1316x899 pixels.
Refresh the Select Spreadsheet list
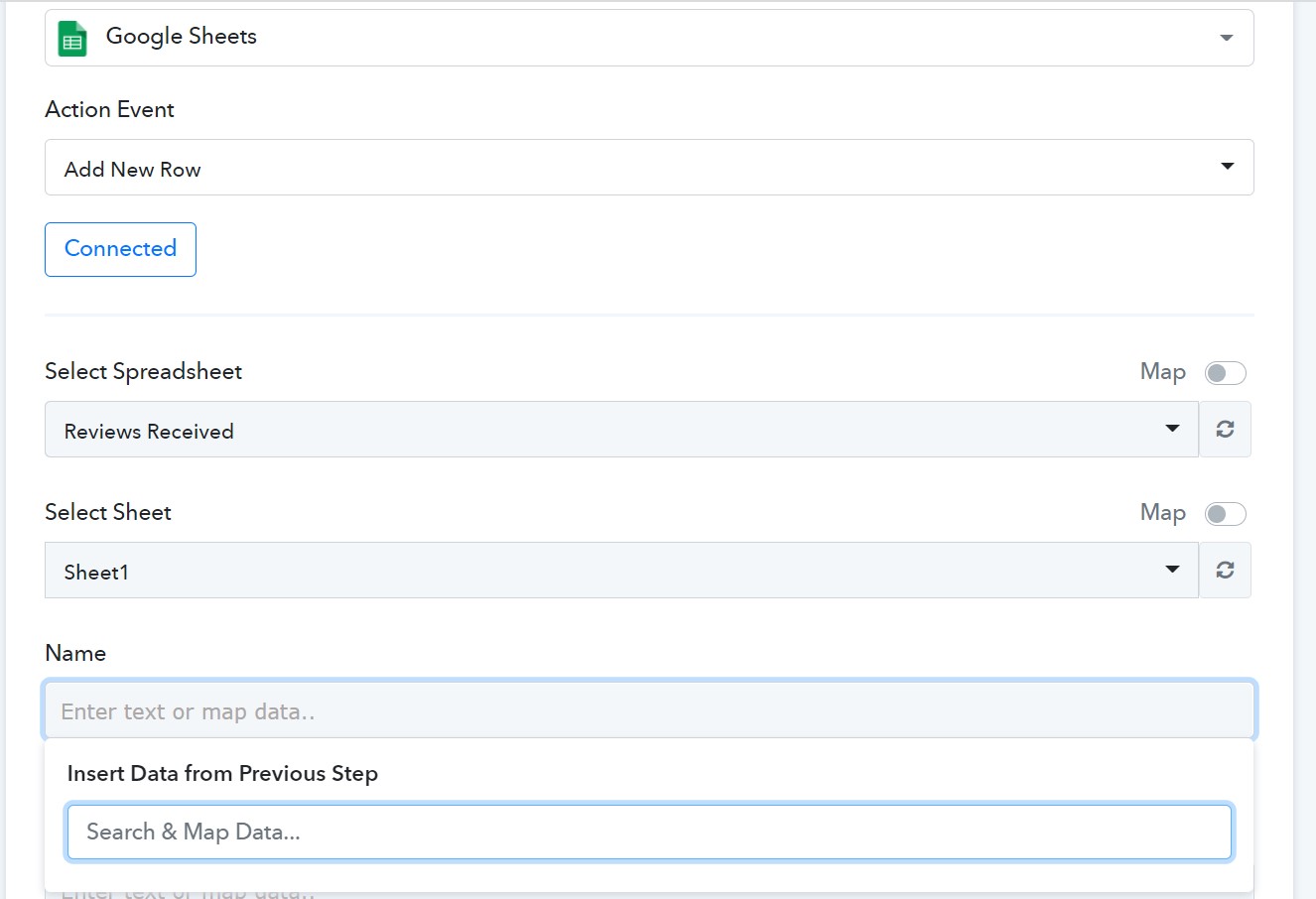tap(1225, 430)
